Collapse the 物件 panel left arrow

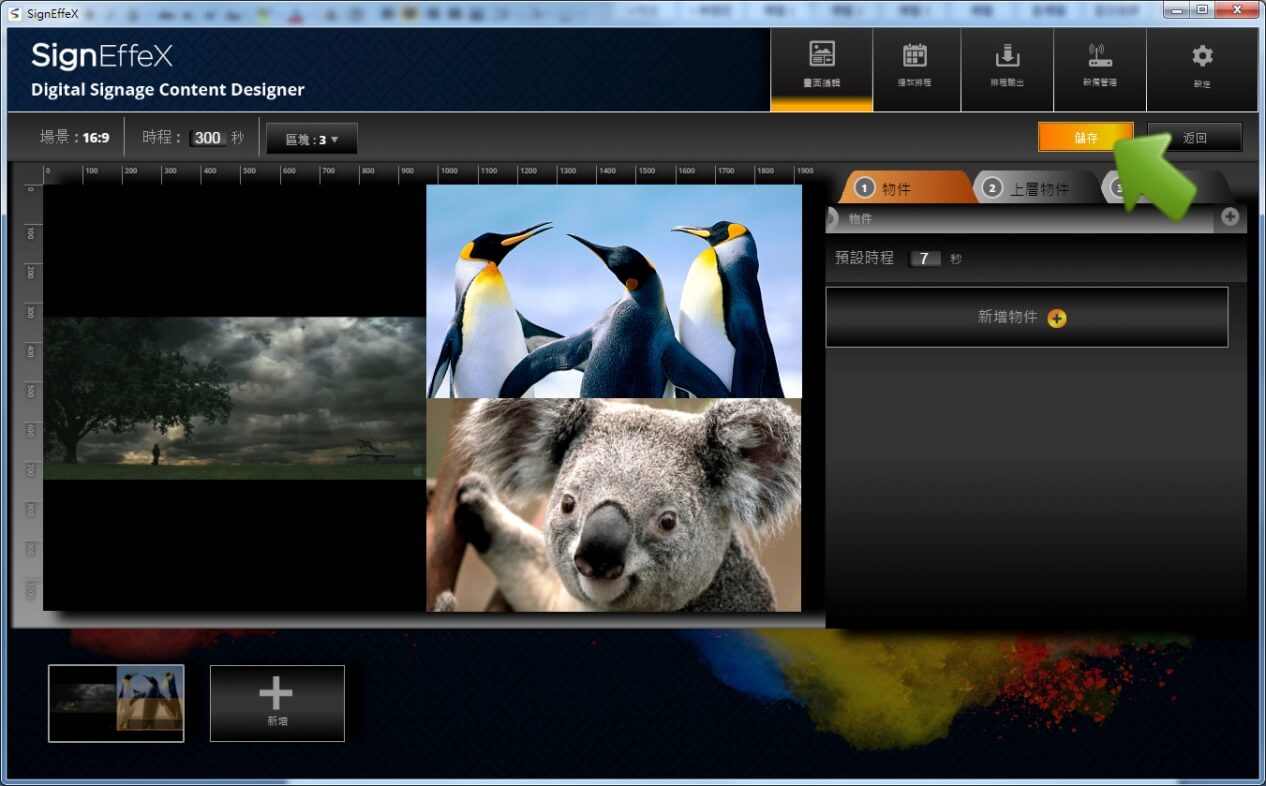(832, 218)
